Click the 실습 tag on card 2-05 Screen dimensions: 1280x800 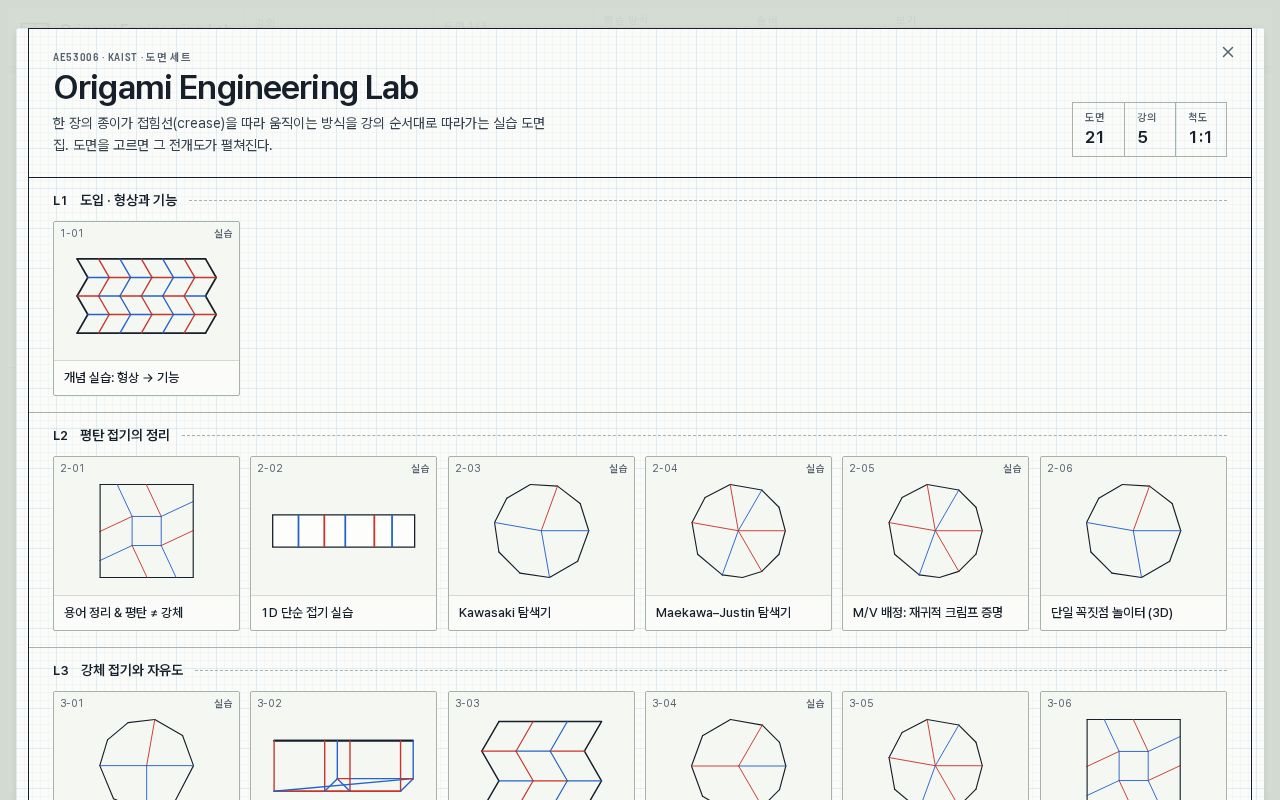click(x=1012, y=468)
